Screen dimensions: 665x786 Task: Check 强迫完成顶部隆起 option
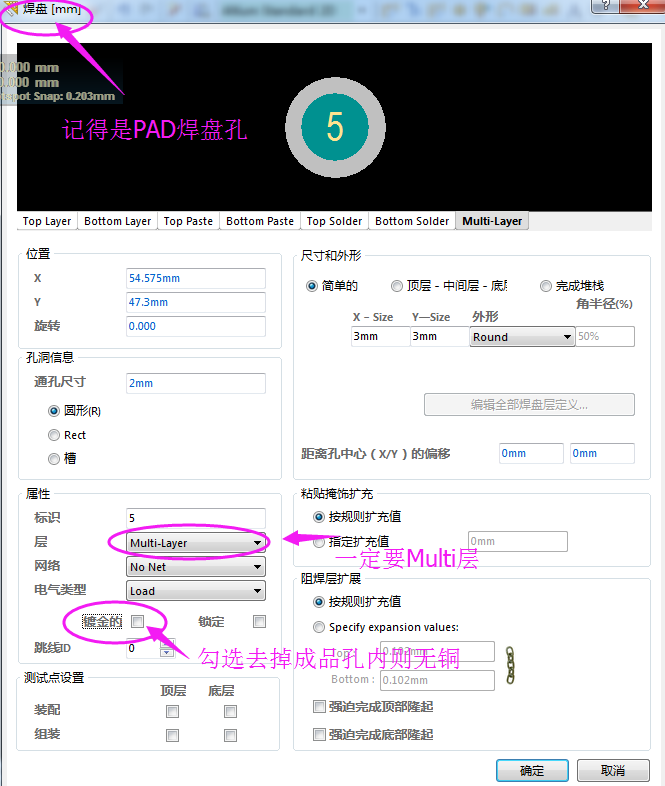(319, 707)
